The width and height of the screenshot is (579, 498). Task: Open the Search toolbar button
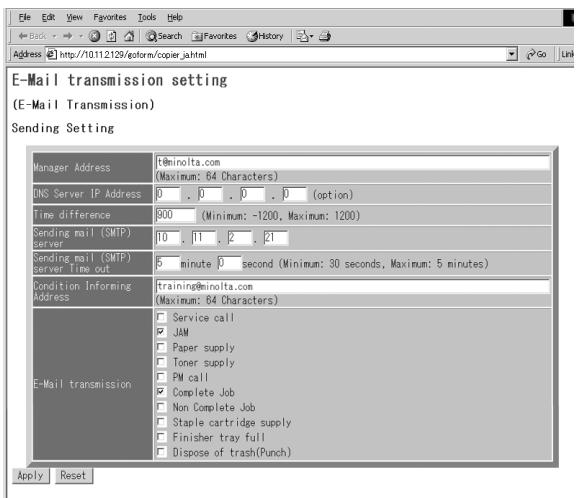(164, 36)
